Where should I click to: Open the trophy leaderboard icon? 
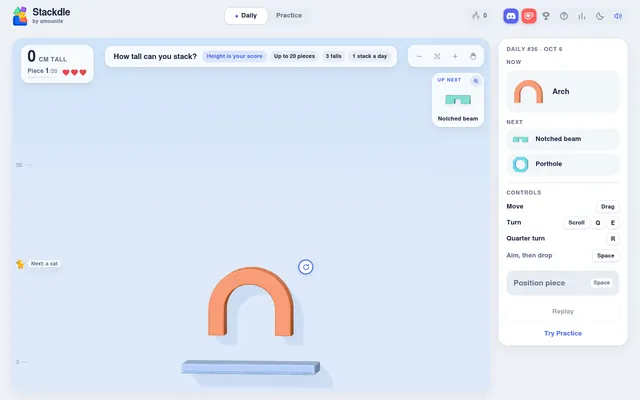[546, 16]
